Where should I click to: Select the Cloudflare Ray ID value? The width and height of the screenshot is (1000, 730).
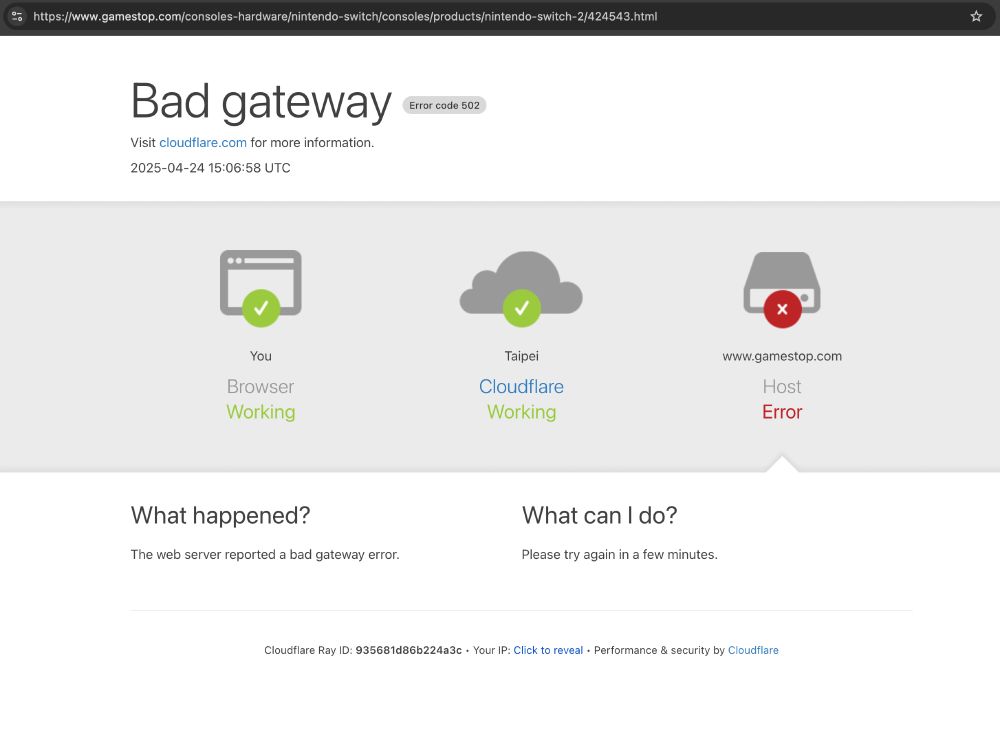click(409, 650)
